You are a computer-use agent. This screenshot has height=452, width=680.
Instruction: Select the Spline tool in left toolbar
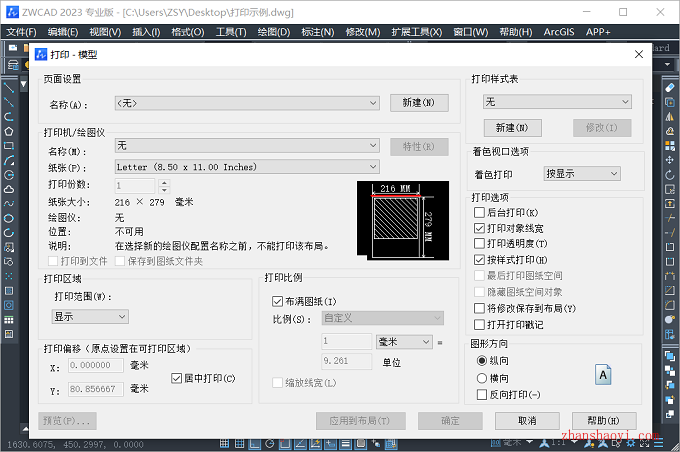(9, 204)
